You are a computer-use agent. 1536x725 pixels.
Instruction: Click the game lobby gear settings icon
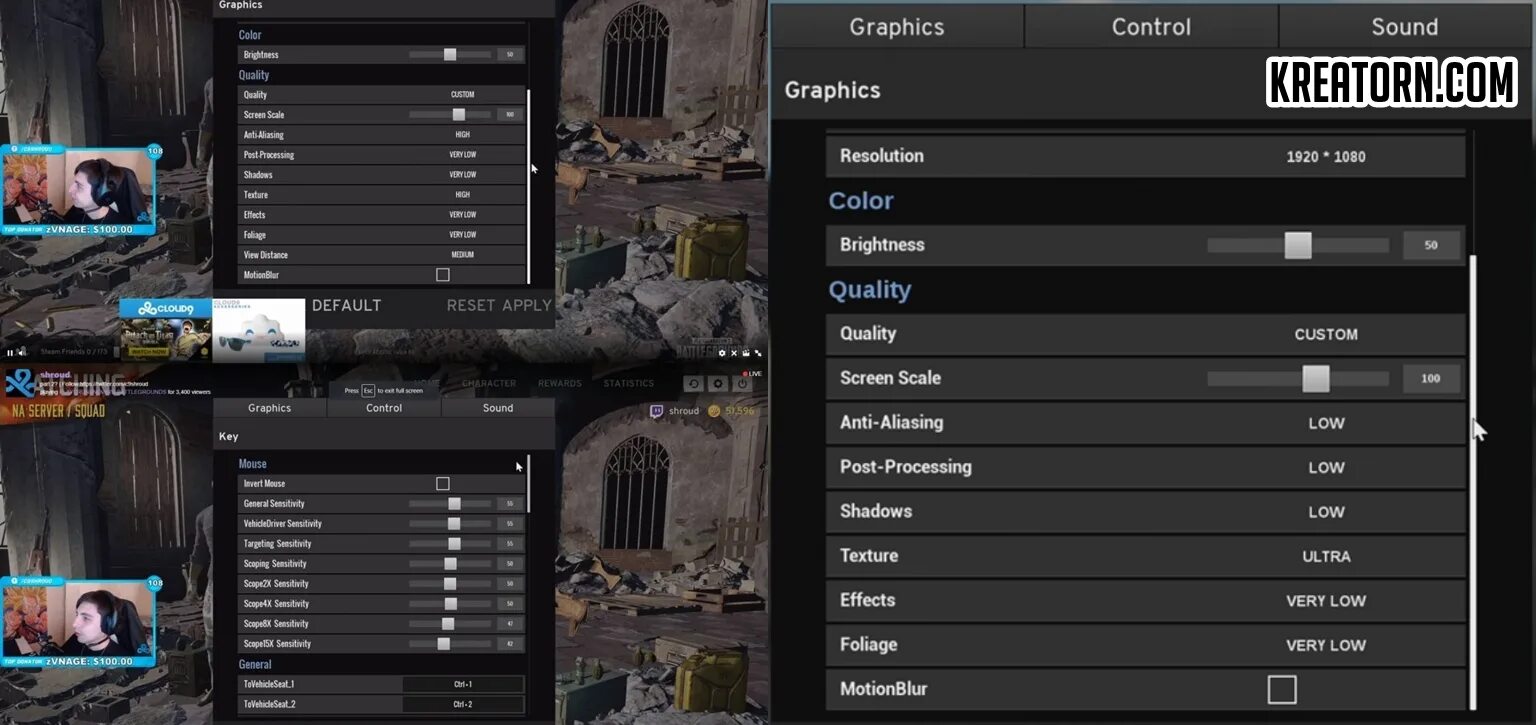pyautogui.click(x=717, y=384)
